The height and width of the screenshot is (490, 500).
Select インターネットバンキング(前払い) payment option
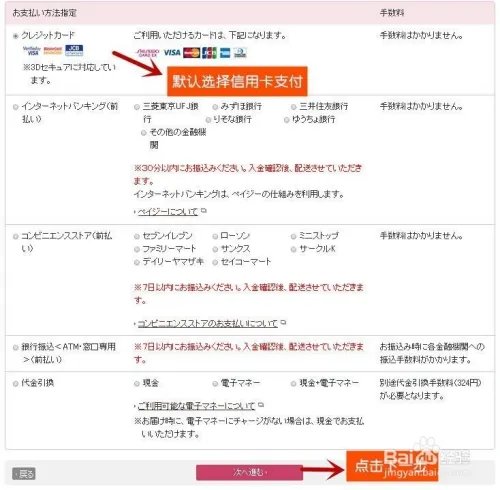pyautogui.click(x=15, y=107)
